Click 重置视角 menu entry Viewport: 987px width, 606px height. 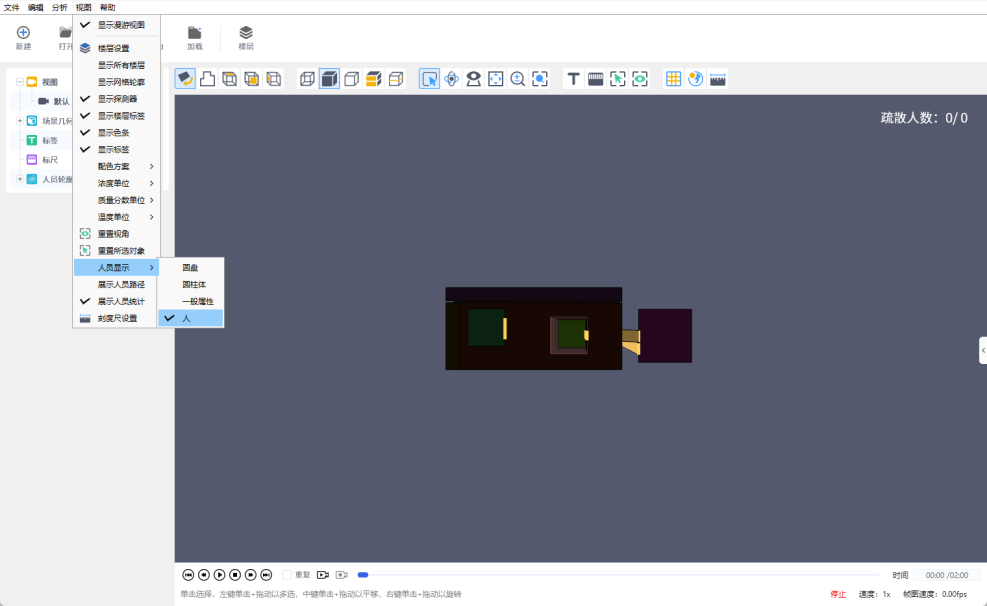point(116,234)
